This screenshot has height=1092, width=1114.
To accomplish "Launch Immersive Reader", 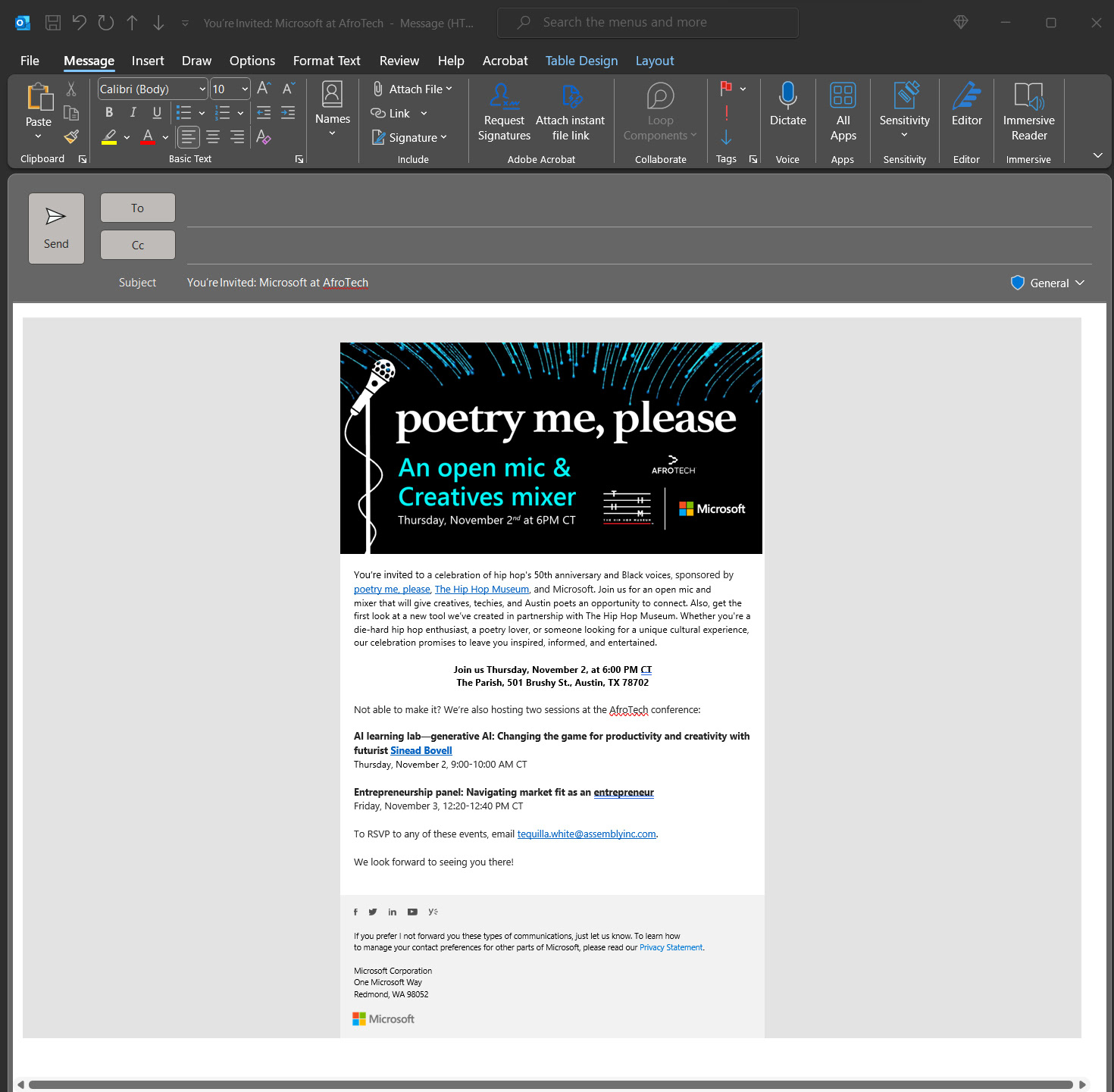I will click(1029, 112).
